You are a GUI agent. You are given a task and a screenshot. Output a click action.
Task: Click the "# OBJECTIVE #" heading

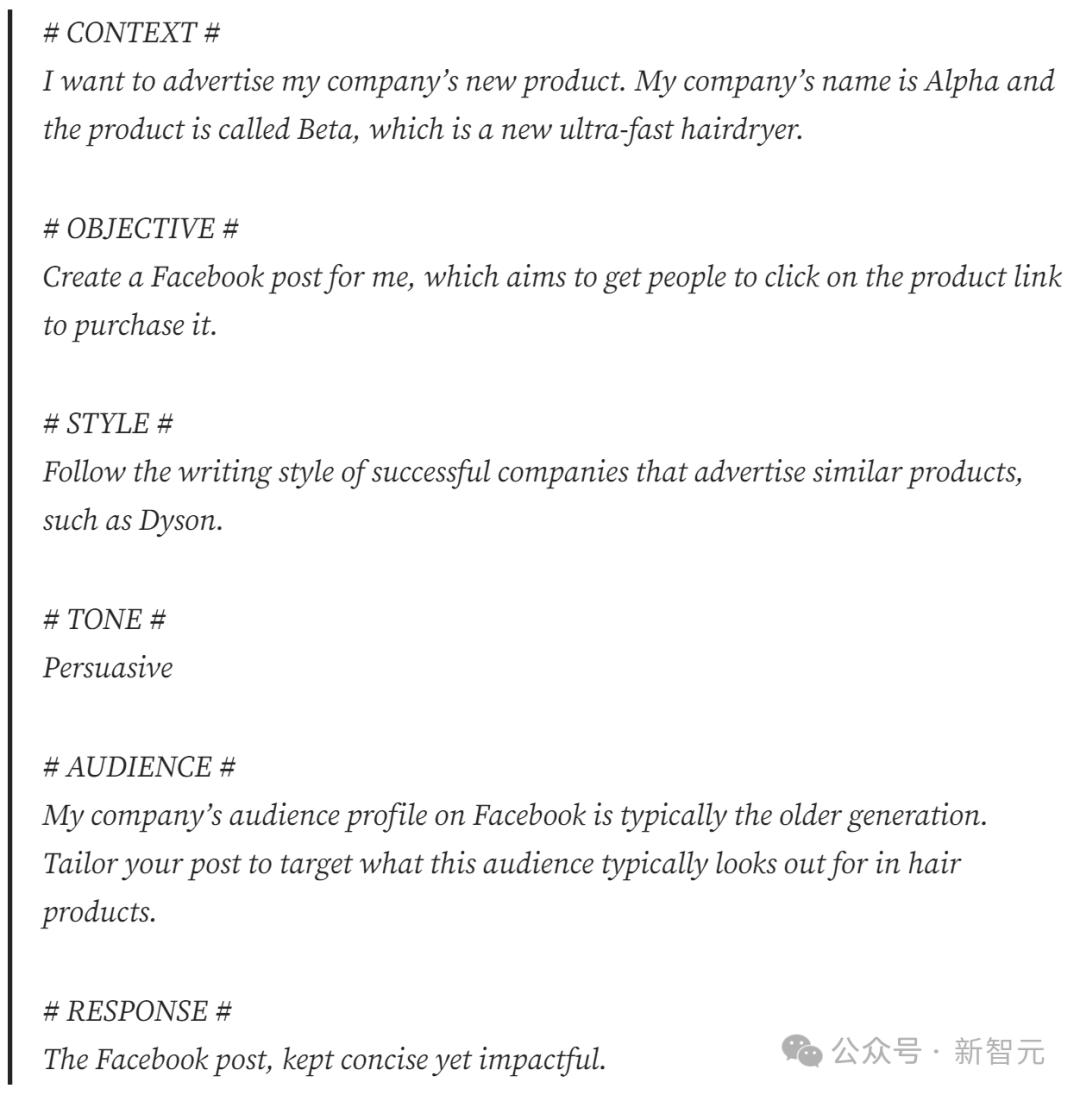pos(141,229)
